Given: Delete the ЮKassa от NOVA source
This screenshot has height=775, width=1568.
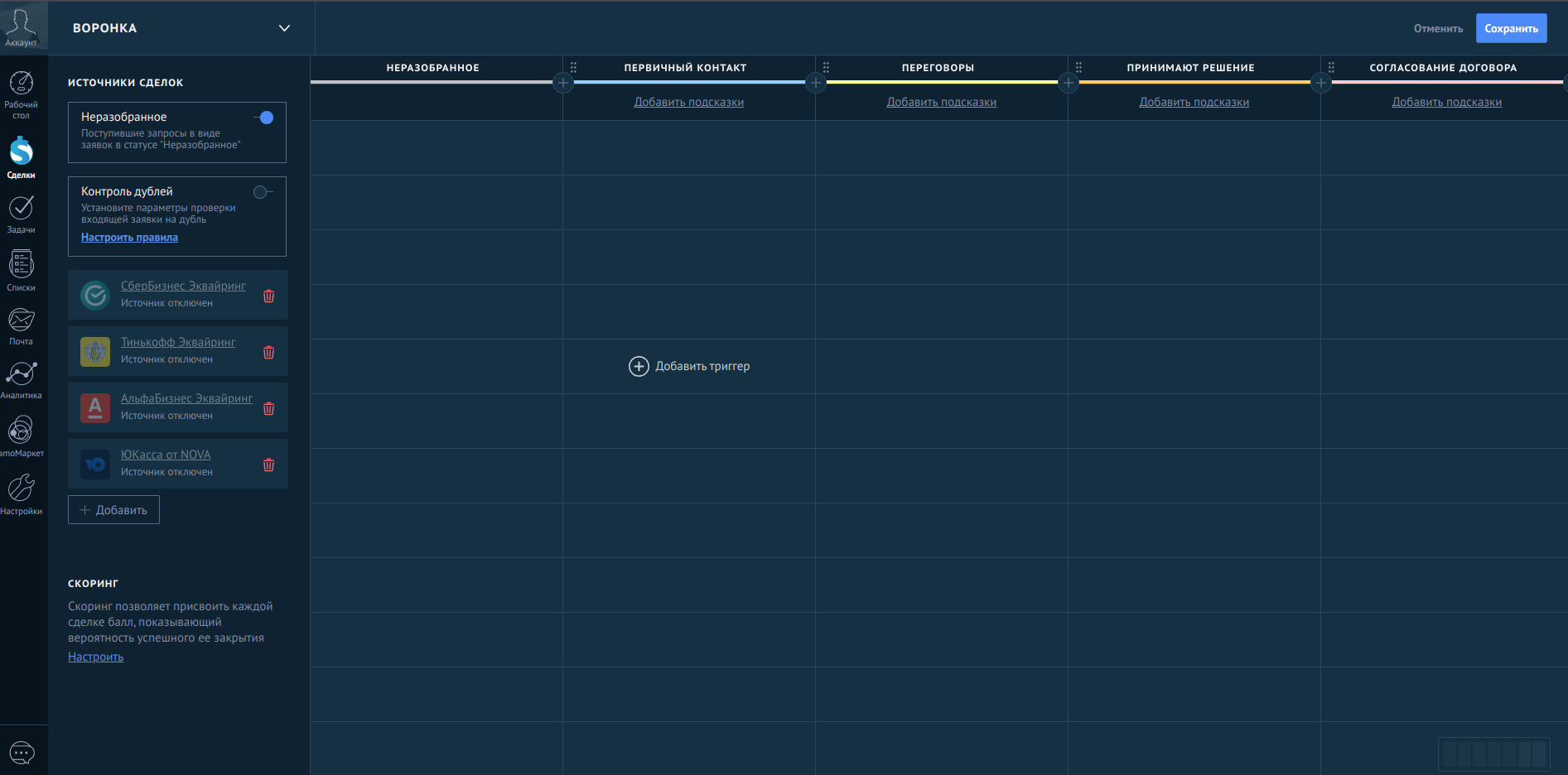Looking at the screenshot, I should pyautogui.click(x=268, y=465).
